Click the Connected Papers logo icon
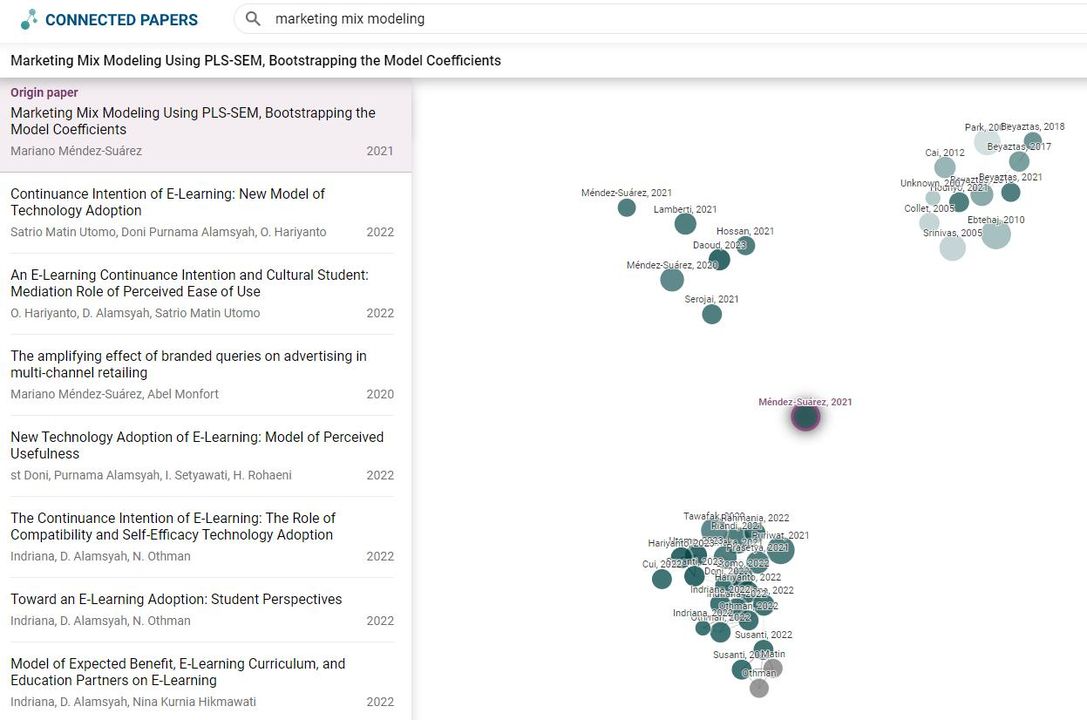Viewport: 1087px width, 720px height. (x=29, y=19)
